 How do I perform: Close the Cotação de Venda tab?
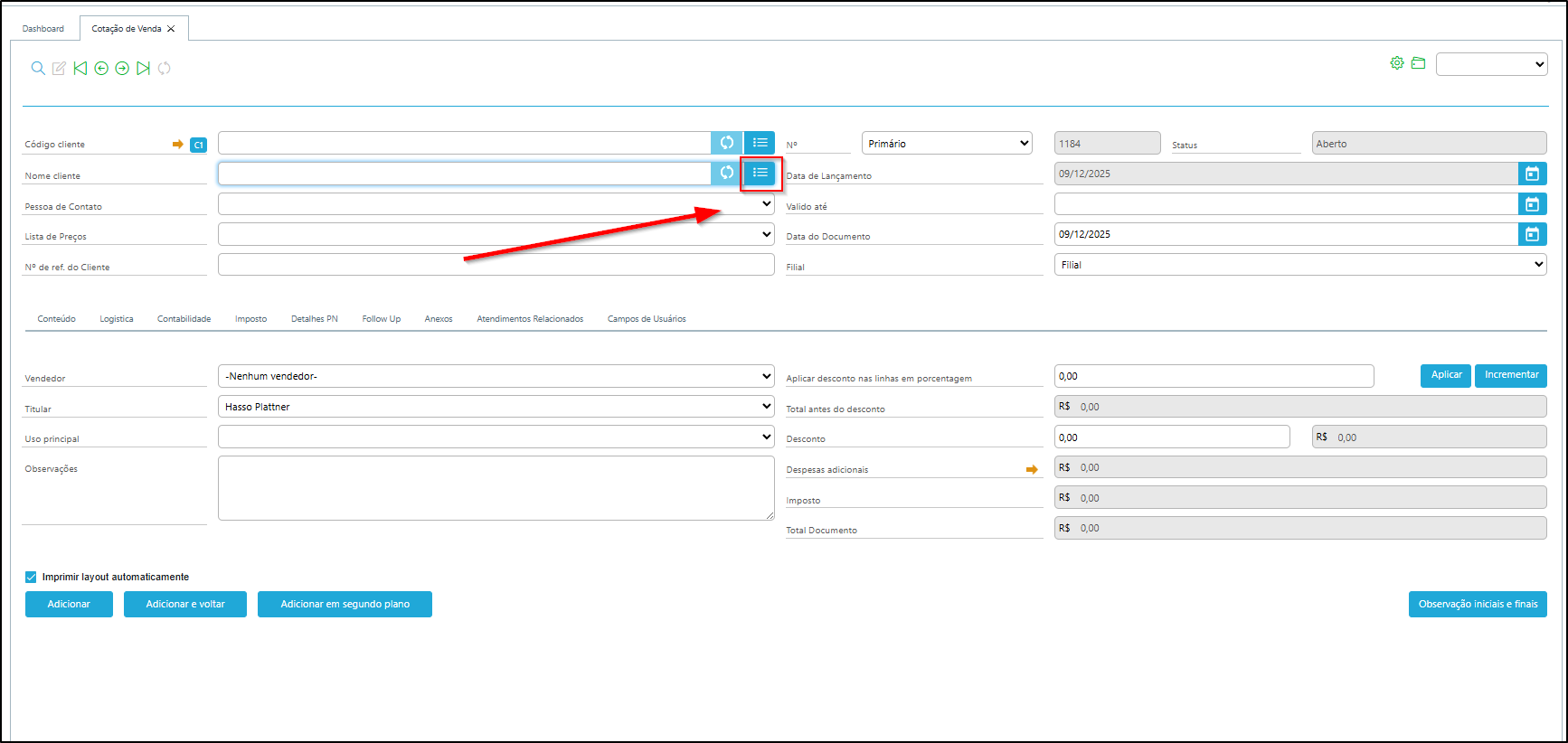coord(171,29)
